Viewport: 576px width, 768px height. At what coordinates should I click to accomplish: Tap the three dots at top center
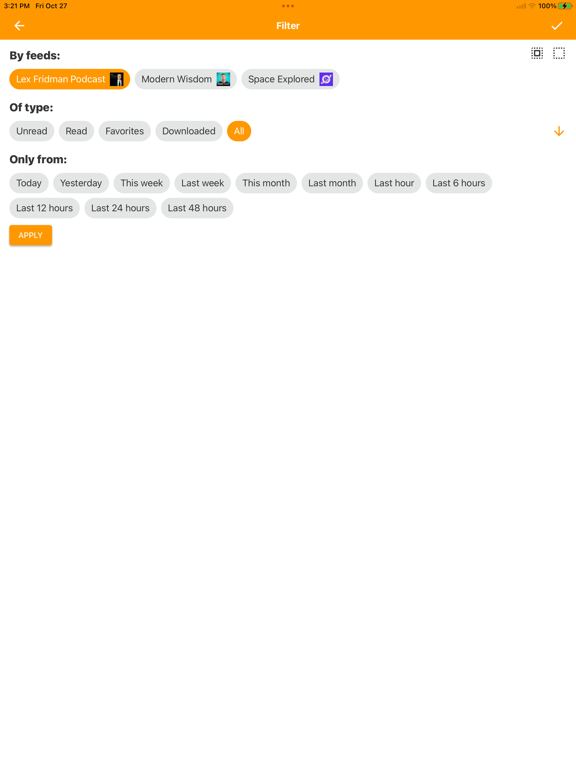click(x=288, y=6)
